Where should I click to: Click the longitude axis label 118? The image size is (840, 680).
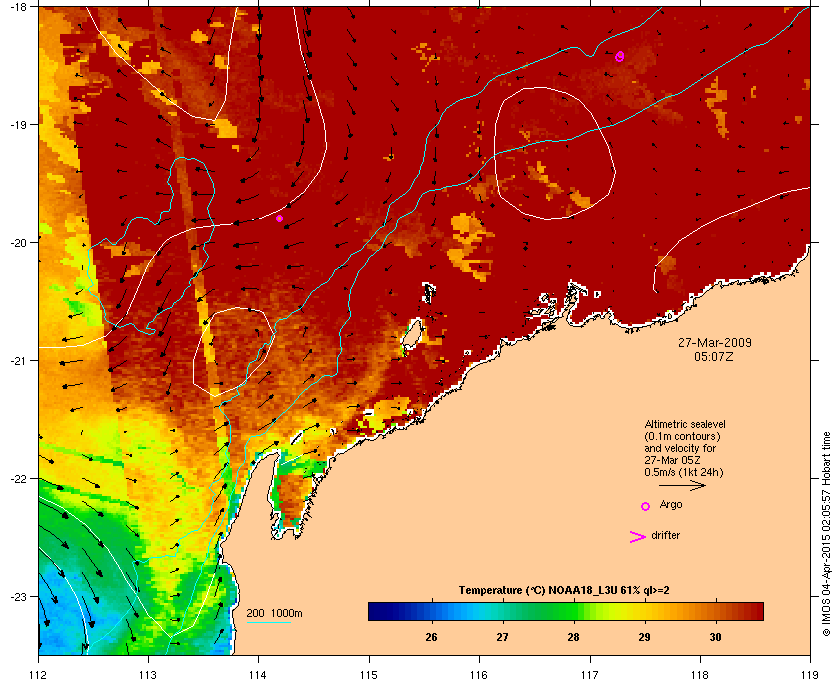pos(700,674)
